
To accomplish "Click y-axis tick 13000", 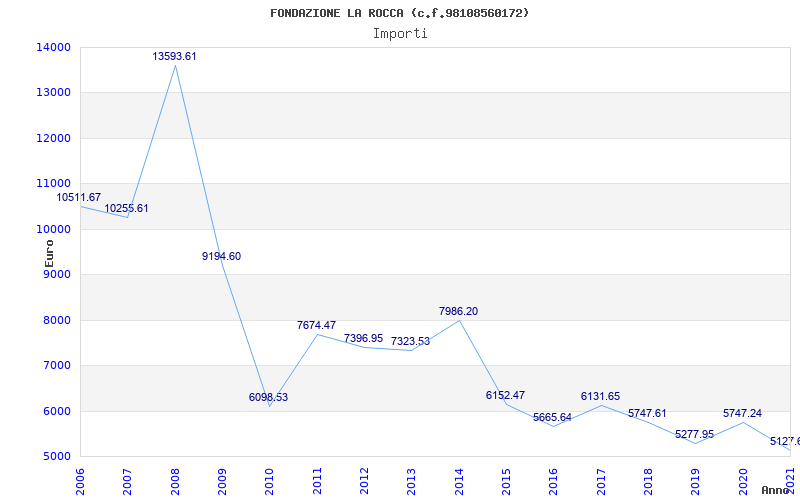I will click(53, 93).
